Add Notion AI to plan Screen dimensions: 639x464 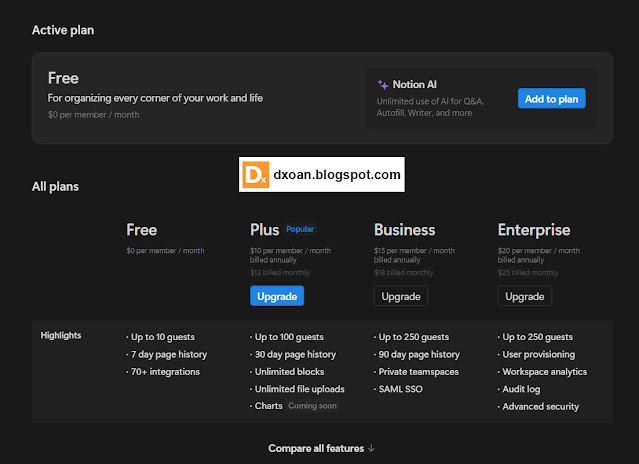(x=551, y=99)
